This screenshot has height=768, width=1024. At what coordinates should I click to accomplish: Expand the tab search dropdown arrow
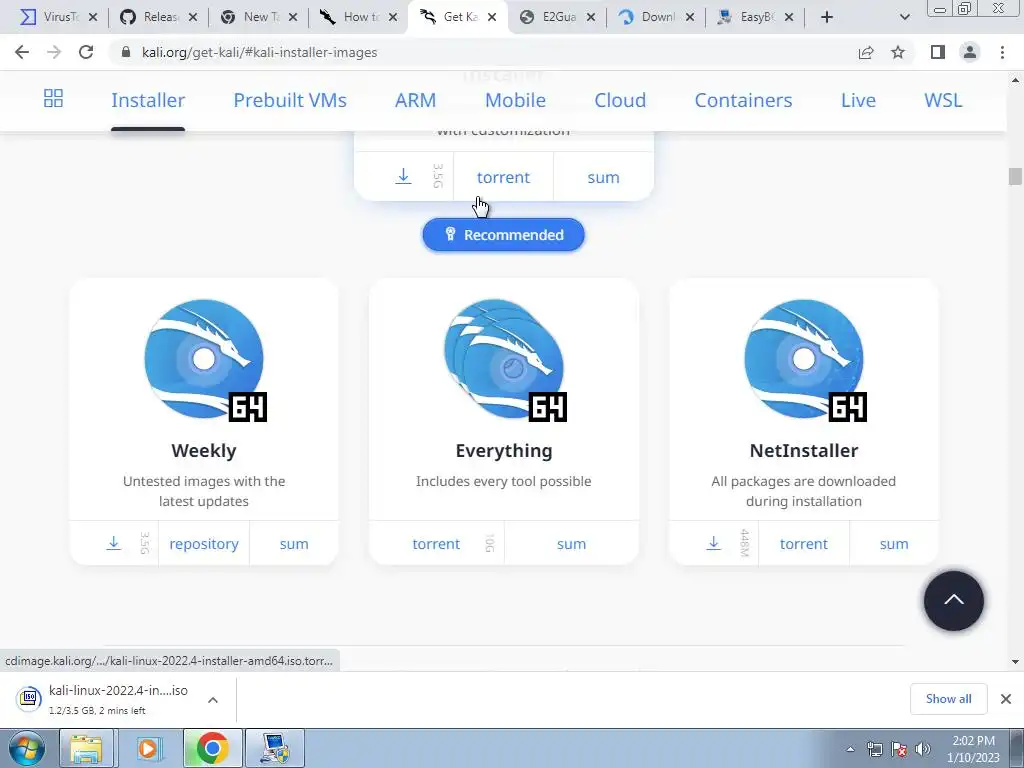(904, 17)
